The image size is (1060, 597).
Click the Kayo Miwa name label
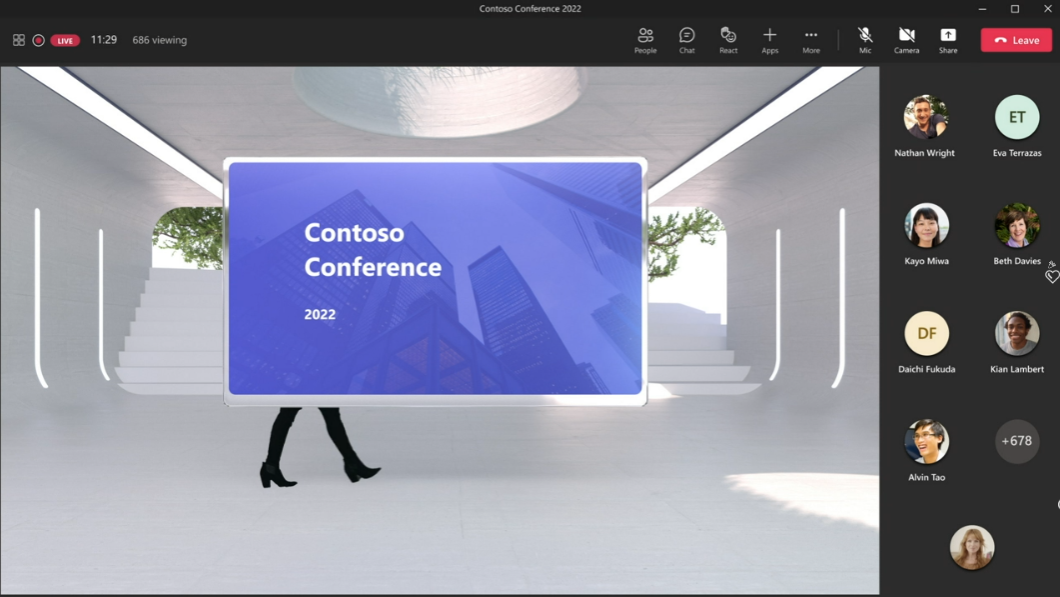click(926, 261)
